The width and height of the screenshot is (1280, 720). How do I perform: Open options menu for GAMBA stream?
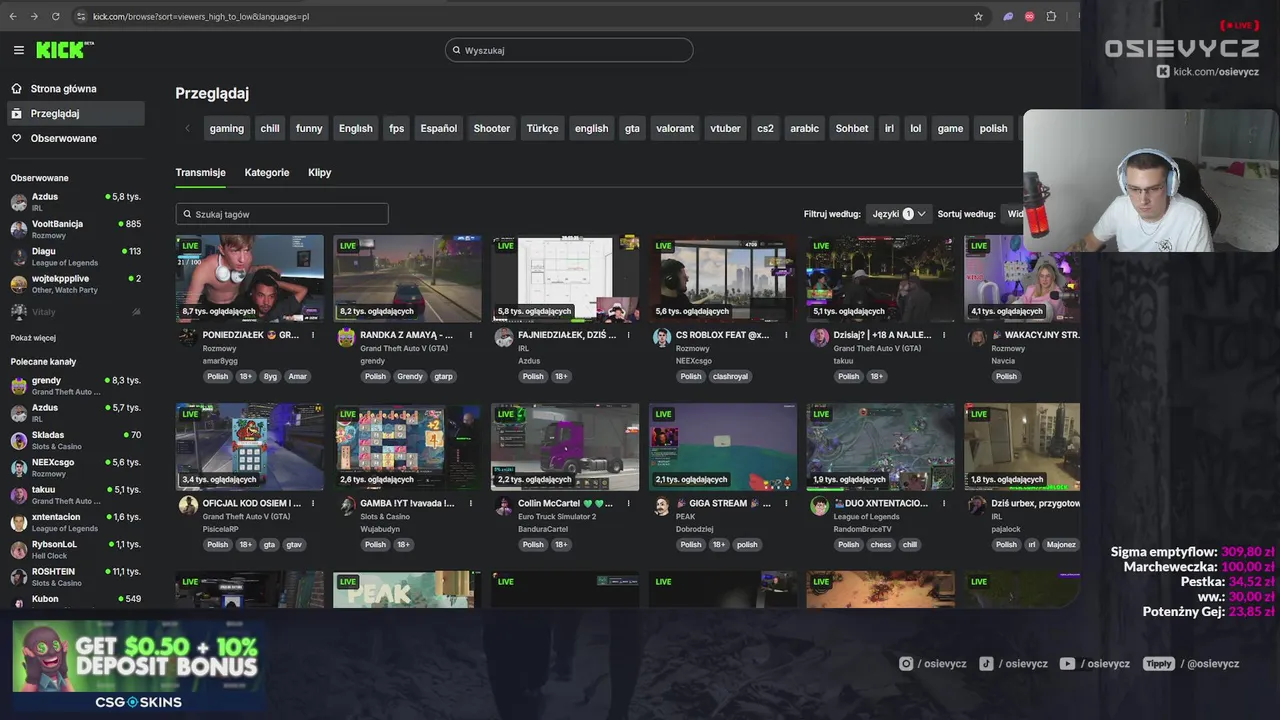pos(471,503)
